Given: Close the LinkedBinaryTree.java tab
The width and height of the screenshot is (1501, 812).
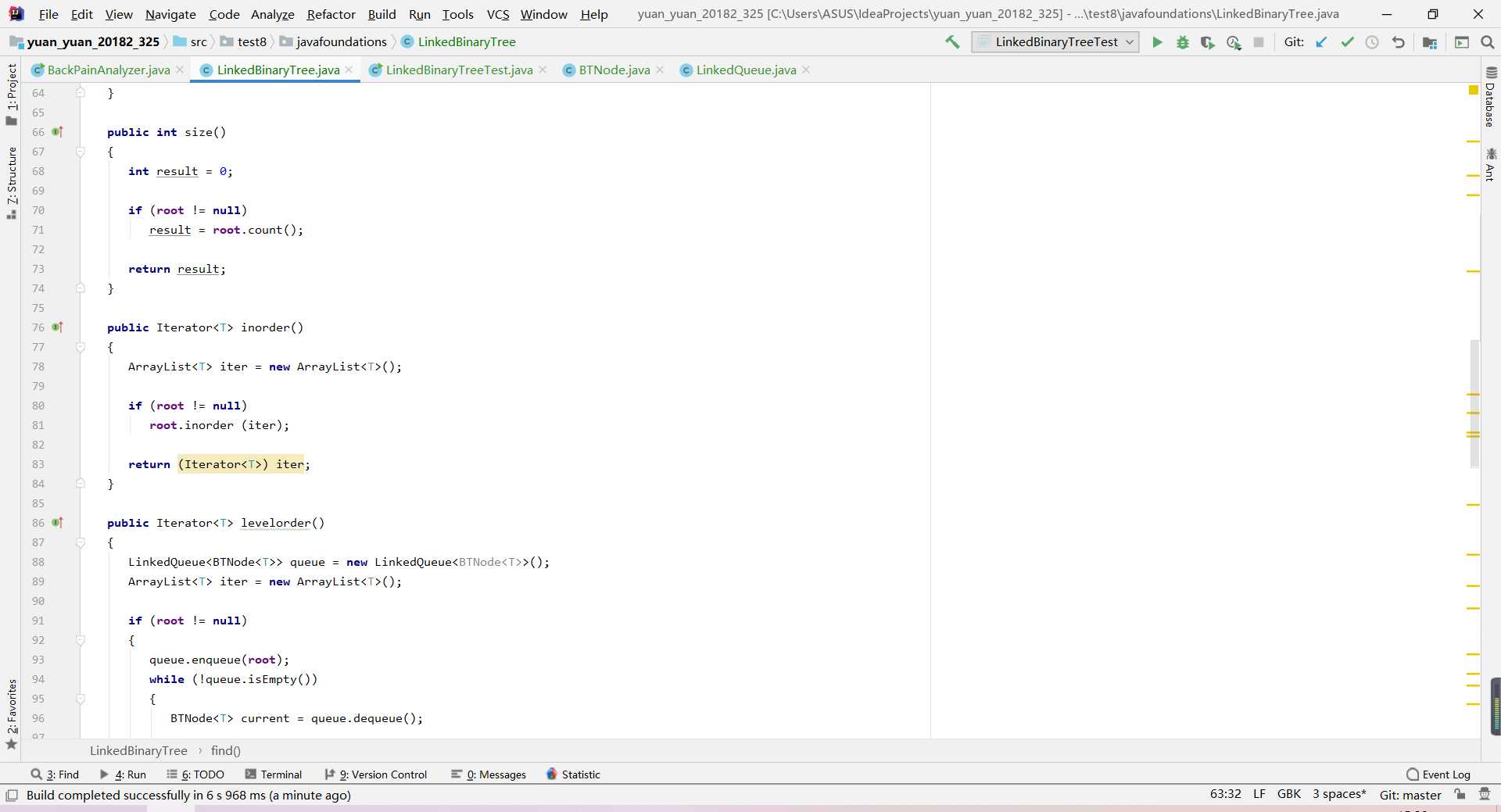Looking at the screenshot, I should tap(349, 70).
